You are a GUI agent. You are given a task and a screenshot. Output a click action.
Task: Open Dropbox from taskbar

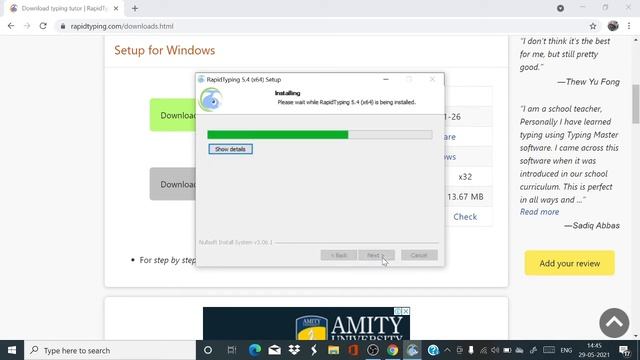point(294,350)
